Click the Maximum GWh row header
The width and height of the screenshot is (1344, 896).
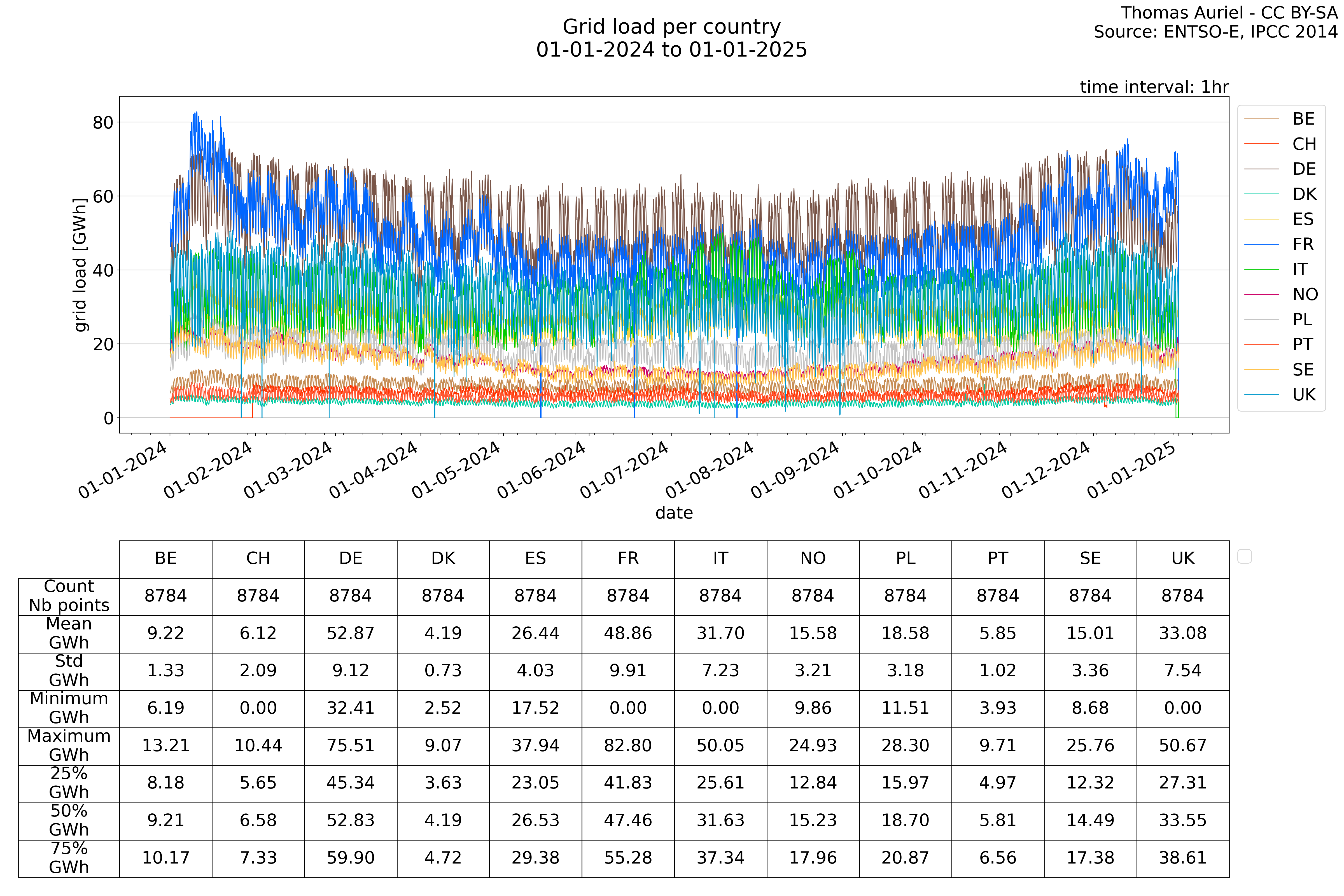pos(69,745)
